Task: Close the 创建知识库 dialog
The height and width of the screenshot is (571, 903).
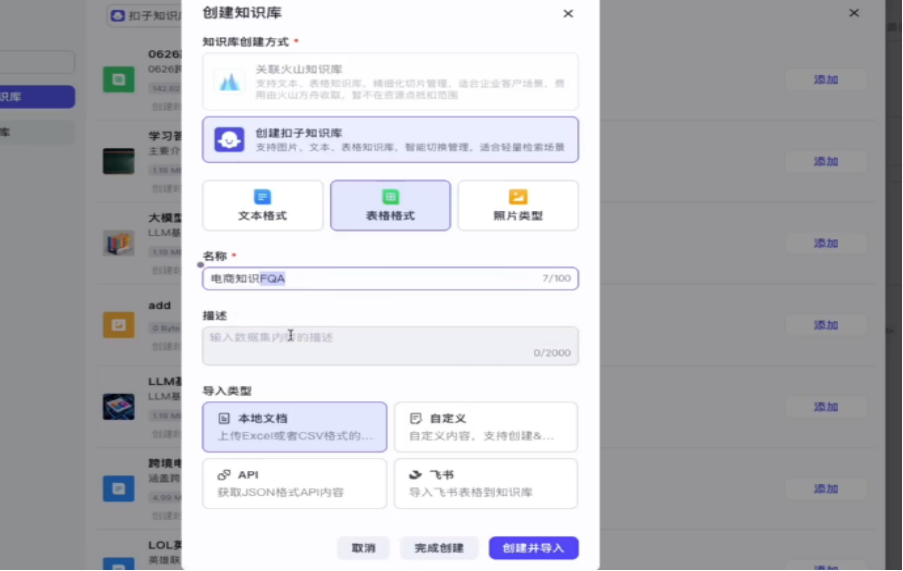Action: 568,13
